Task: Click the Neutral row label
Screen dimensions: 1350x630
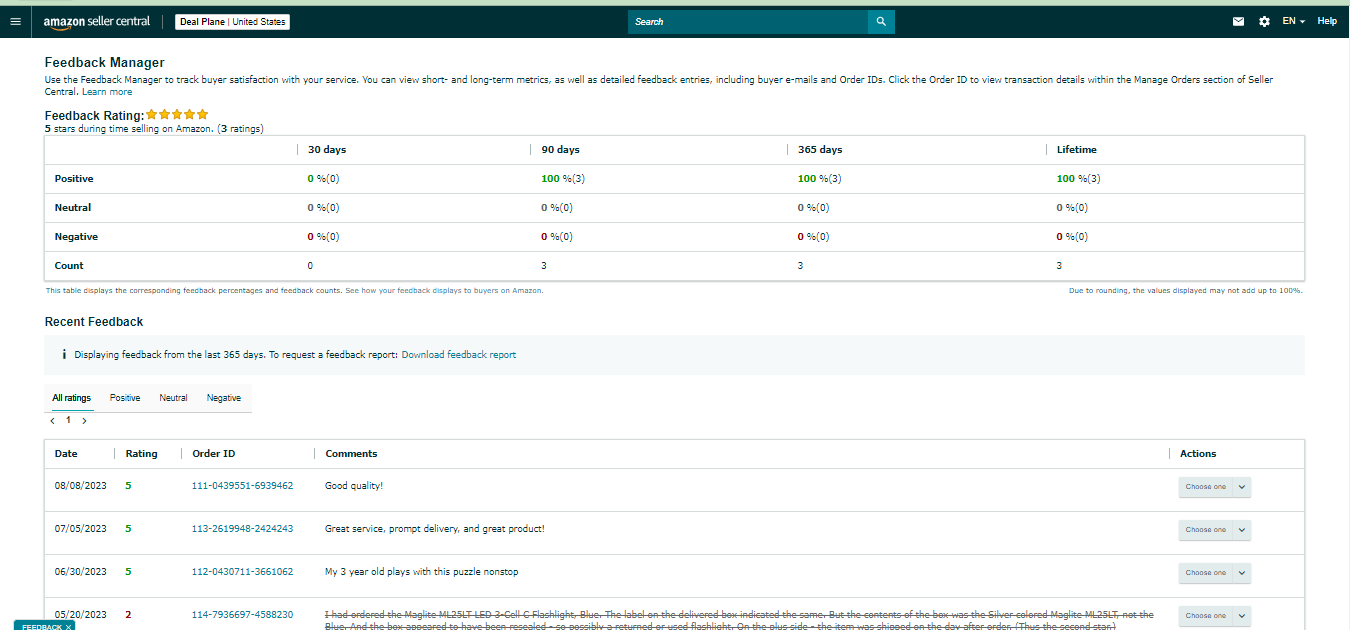Action: click(73, 208)
